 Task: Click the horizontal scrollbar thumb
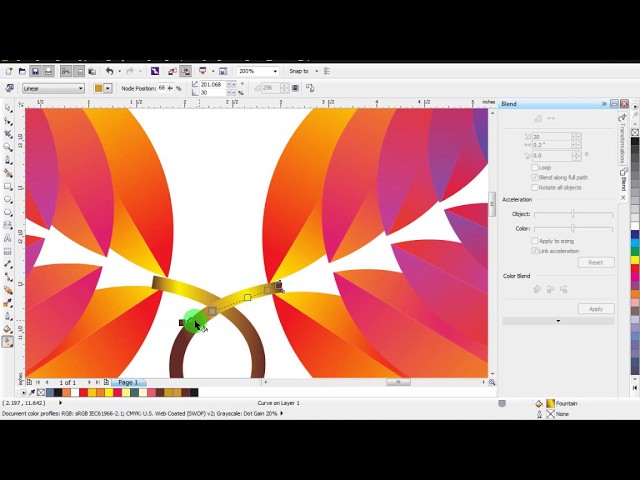pos(398,382)
